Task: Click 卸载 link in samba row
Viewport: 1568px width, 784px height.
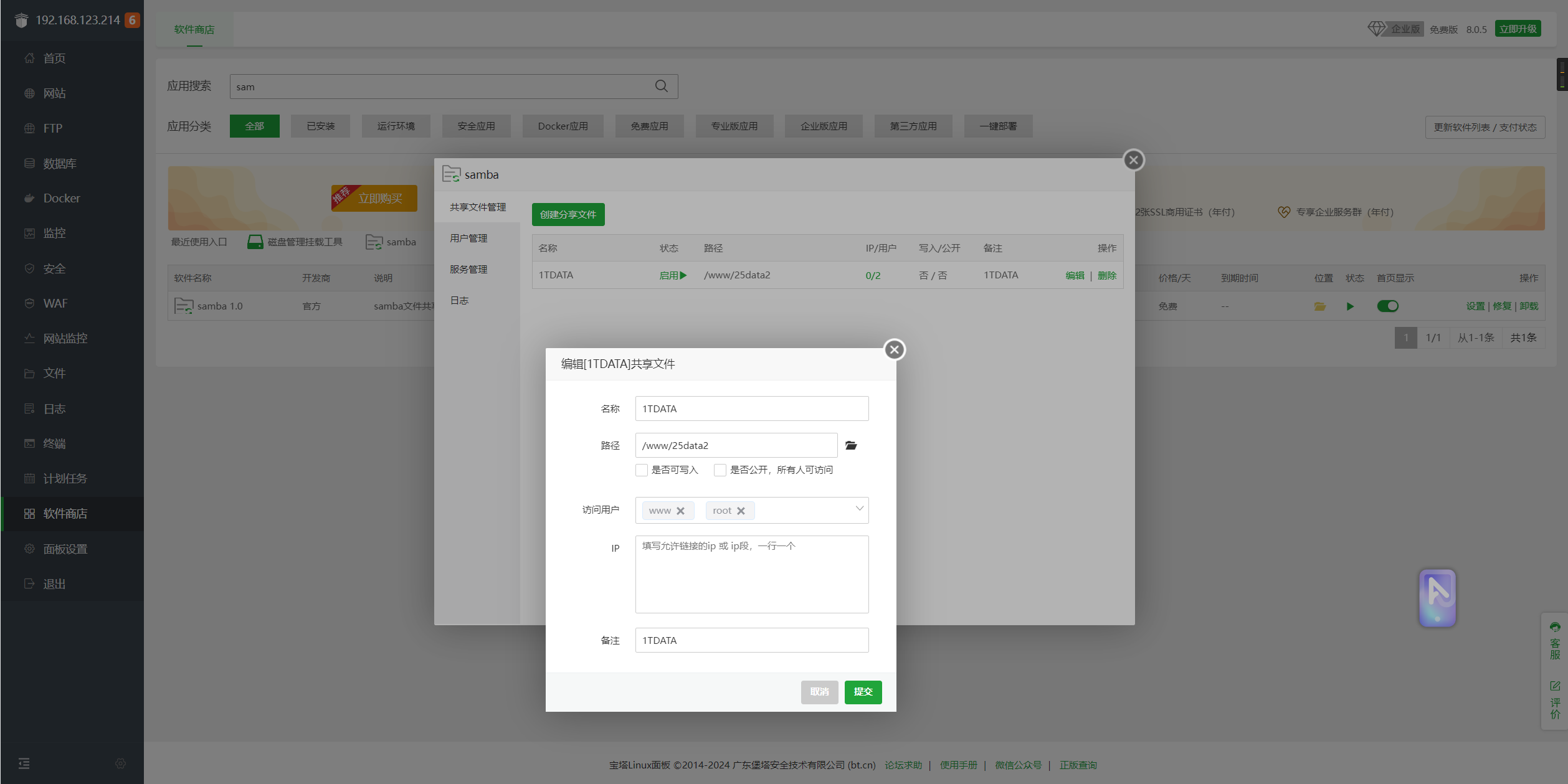Action: (1529, 306)
